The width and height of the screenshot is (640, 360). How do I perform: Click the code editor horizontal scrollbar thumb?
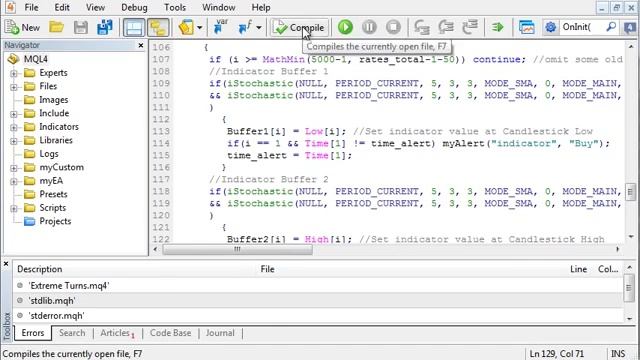click(x=237, y=249)
